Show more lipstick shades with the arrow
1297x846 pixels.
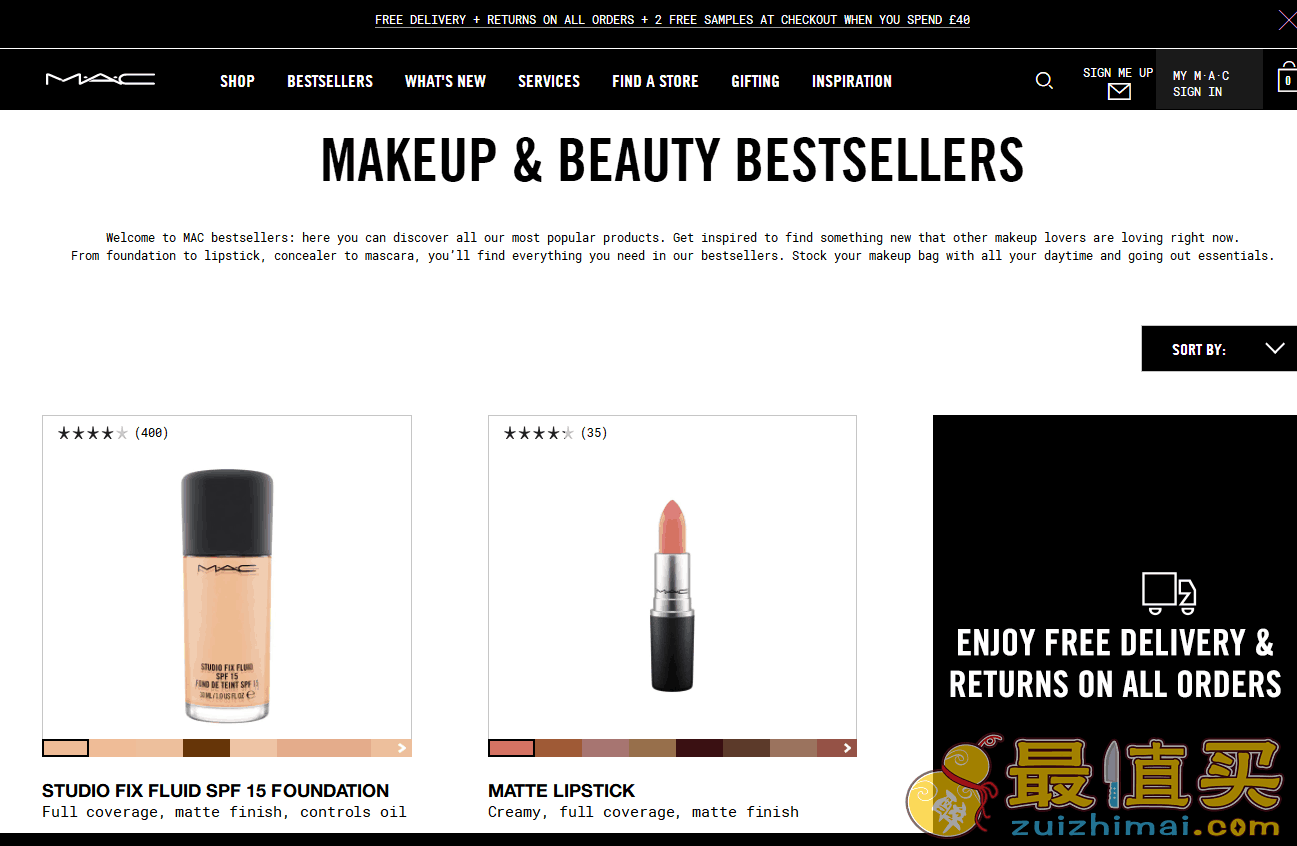click(x=848, y=748)
